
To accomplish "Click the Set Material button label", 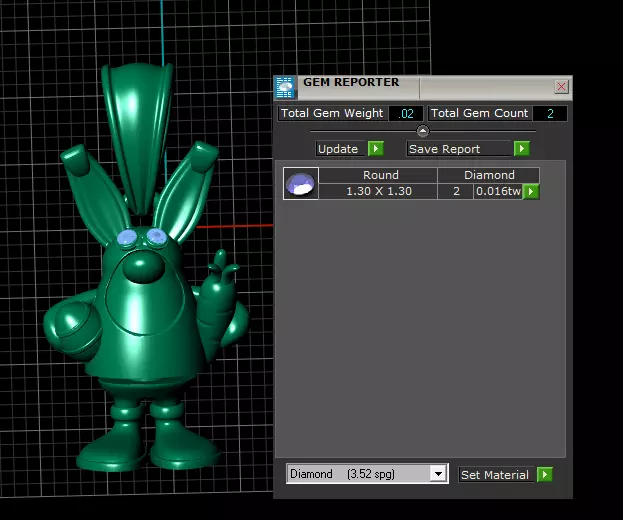I will (495, 475).
